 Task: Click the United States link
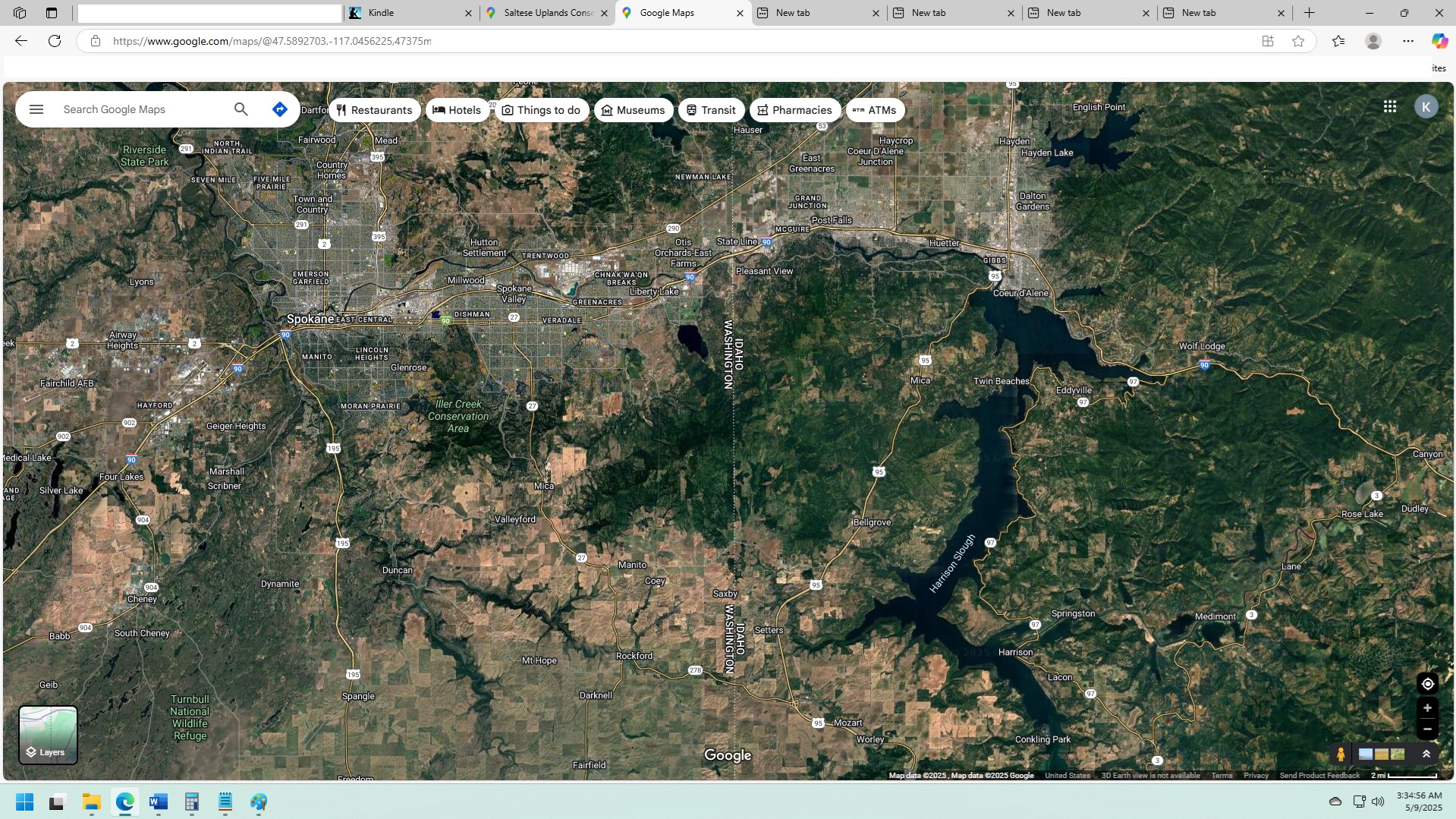tap(1068, 775)
